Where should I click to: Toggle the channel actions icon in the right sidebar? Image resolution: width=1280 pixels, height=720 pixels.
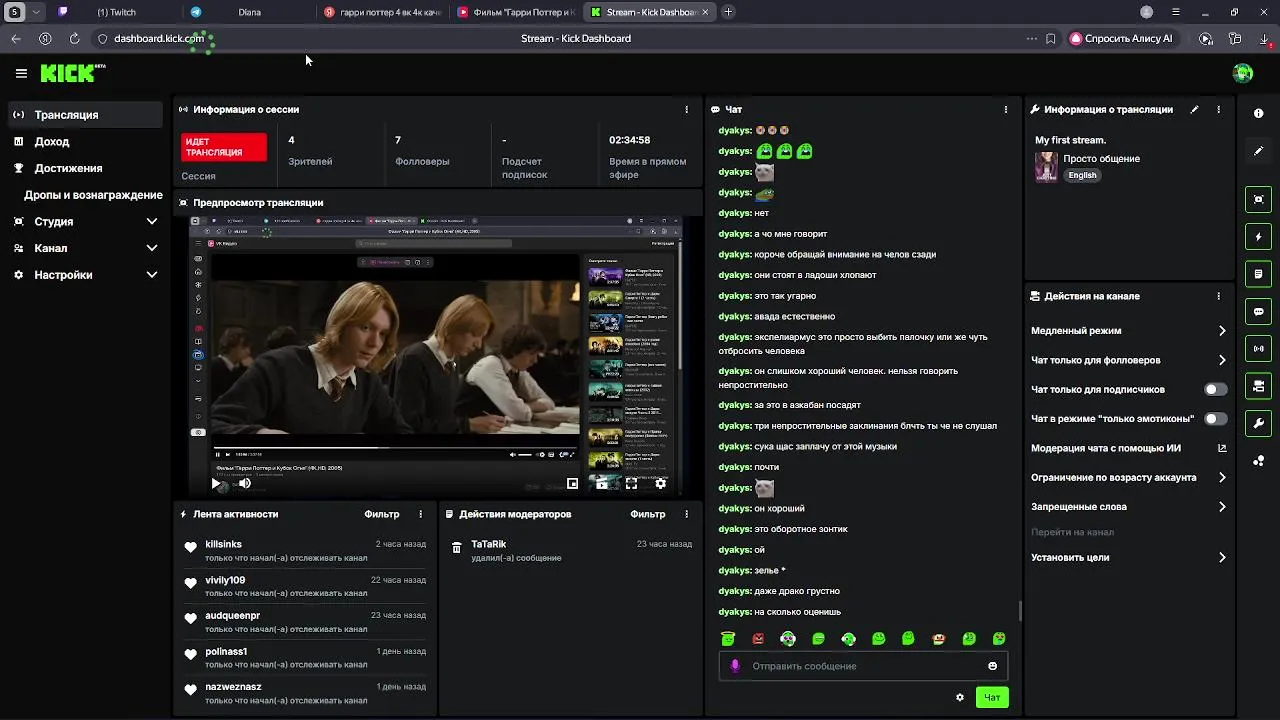(x=1258, y=386)
